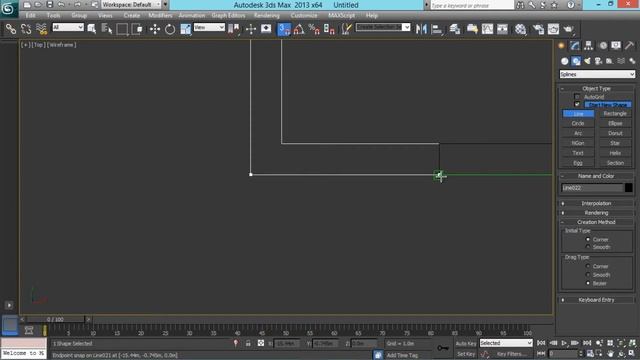Switch to the Motion command panel tab
This screenshot has height=360, width=640.
pos(603,45)
